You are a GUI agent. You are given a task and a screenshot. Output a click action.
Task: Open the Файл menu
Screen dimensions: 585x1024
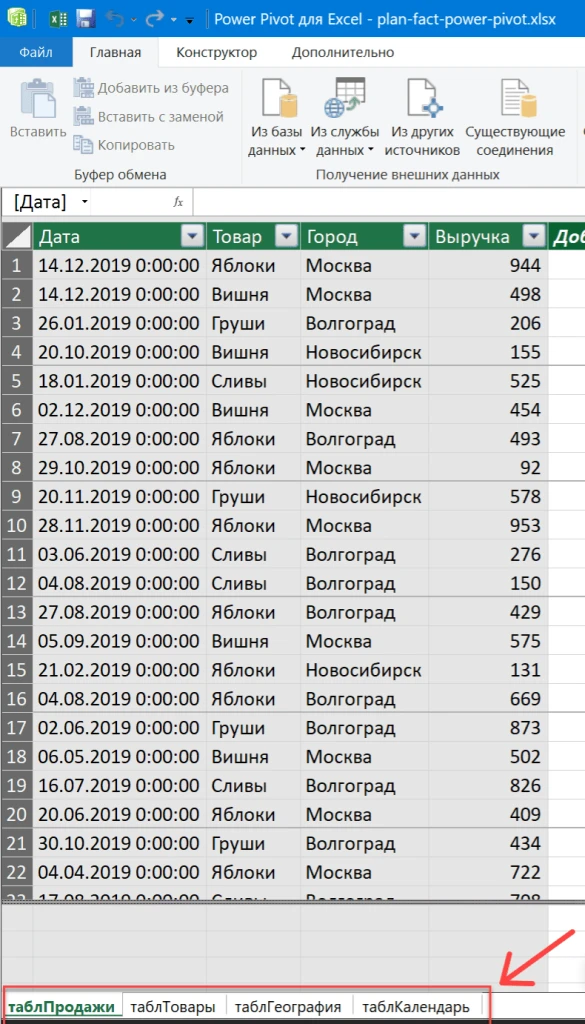click(36, 52)
